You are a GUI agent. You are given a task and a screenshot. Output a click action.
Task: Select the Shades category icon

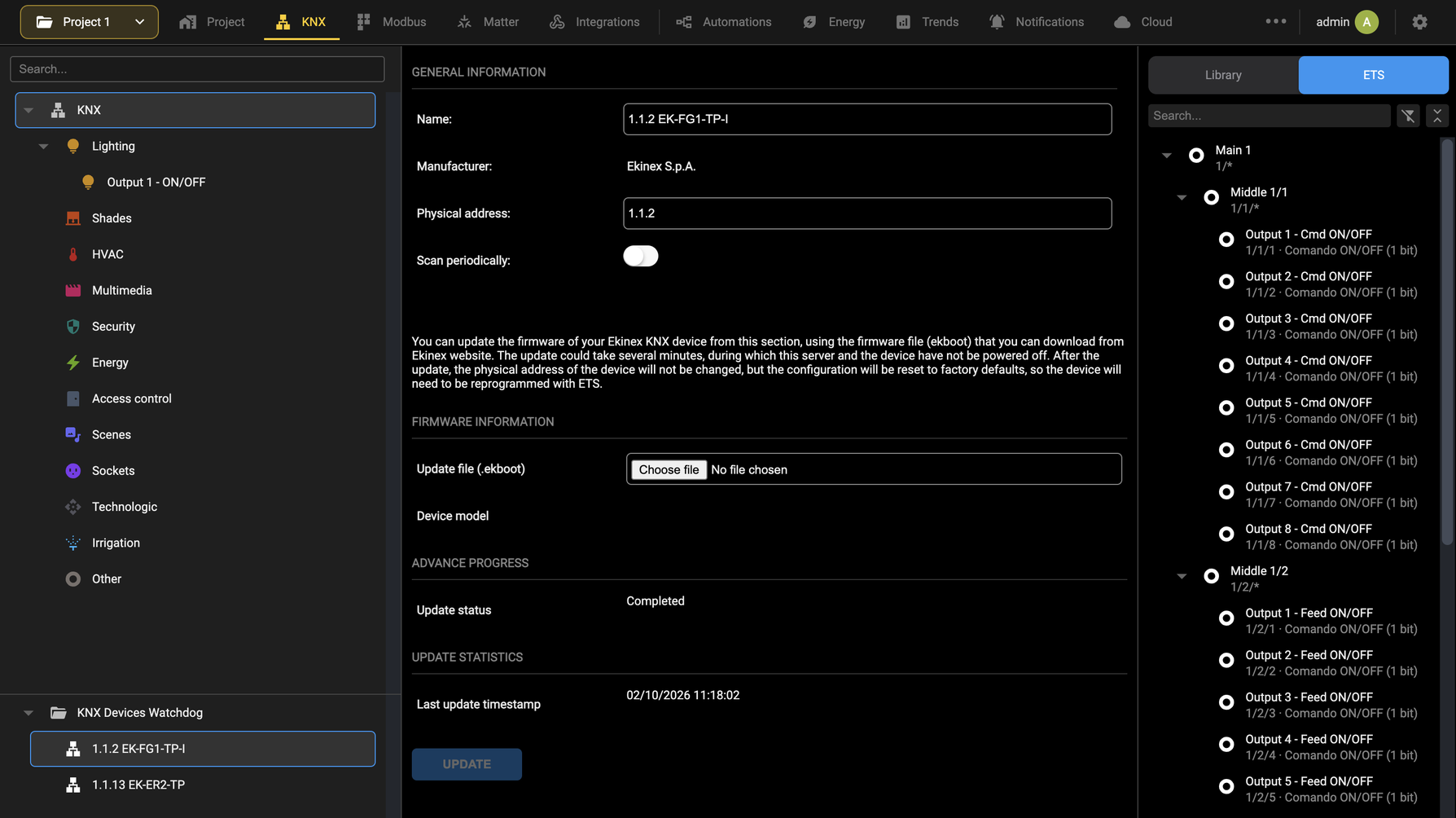click(x=73, y=218)
